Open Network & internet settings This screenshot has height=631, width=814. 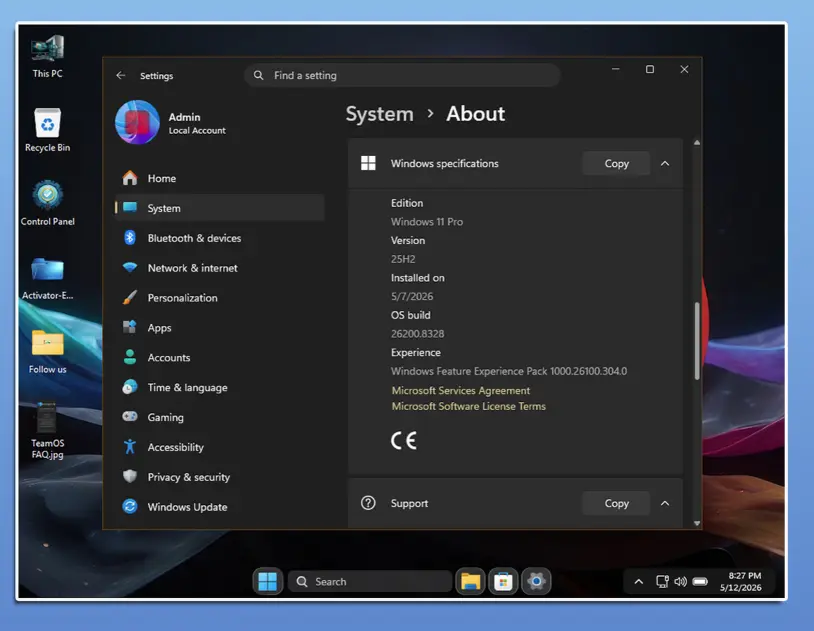(220, 268)
